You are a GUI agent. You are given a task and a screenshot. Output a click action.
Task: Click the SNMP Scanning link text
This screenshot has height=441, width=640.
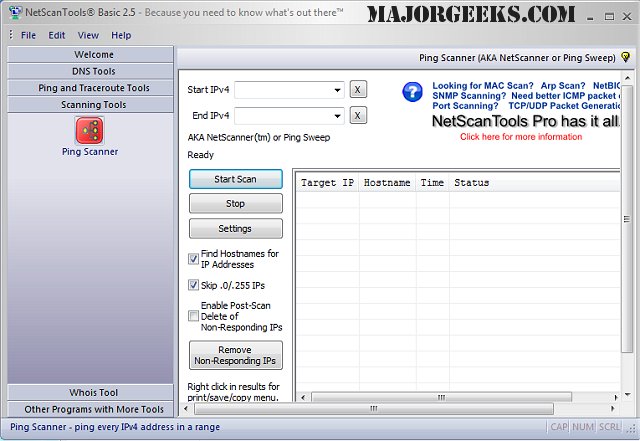point(469,96)
